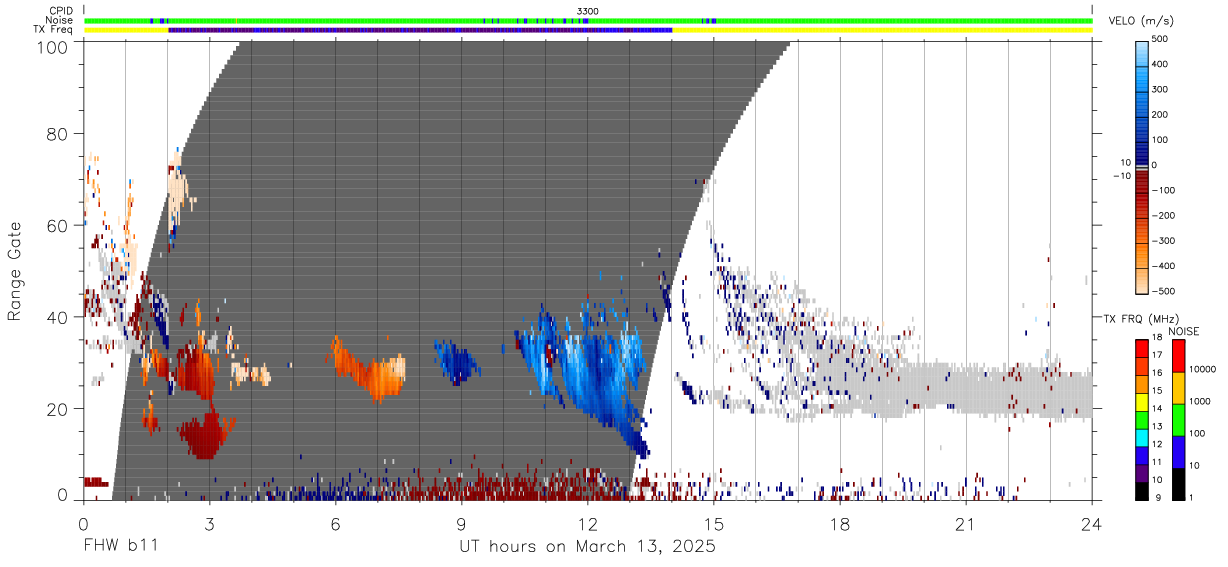Click the 80 tick label on y-axis
This screenshot has height=567, width=1228.
pos(58,134)
